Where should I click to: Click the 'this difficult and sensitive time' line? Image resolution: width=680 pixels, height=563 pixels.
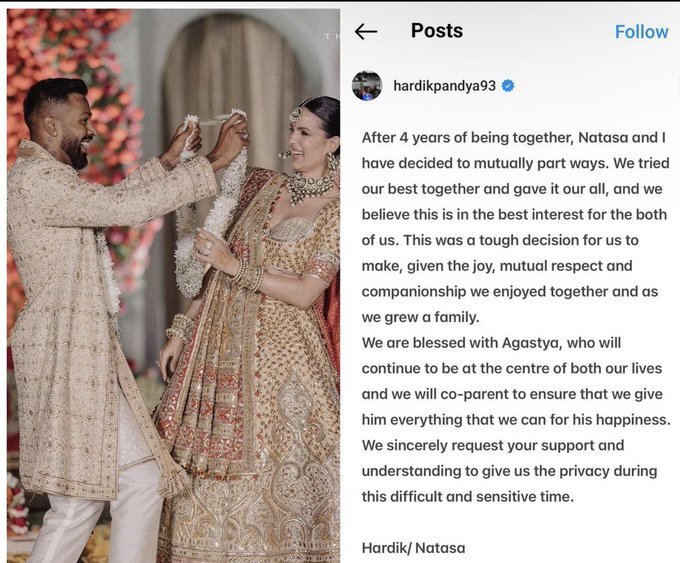(x=468, y=496)
